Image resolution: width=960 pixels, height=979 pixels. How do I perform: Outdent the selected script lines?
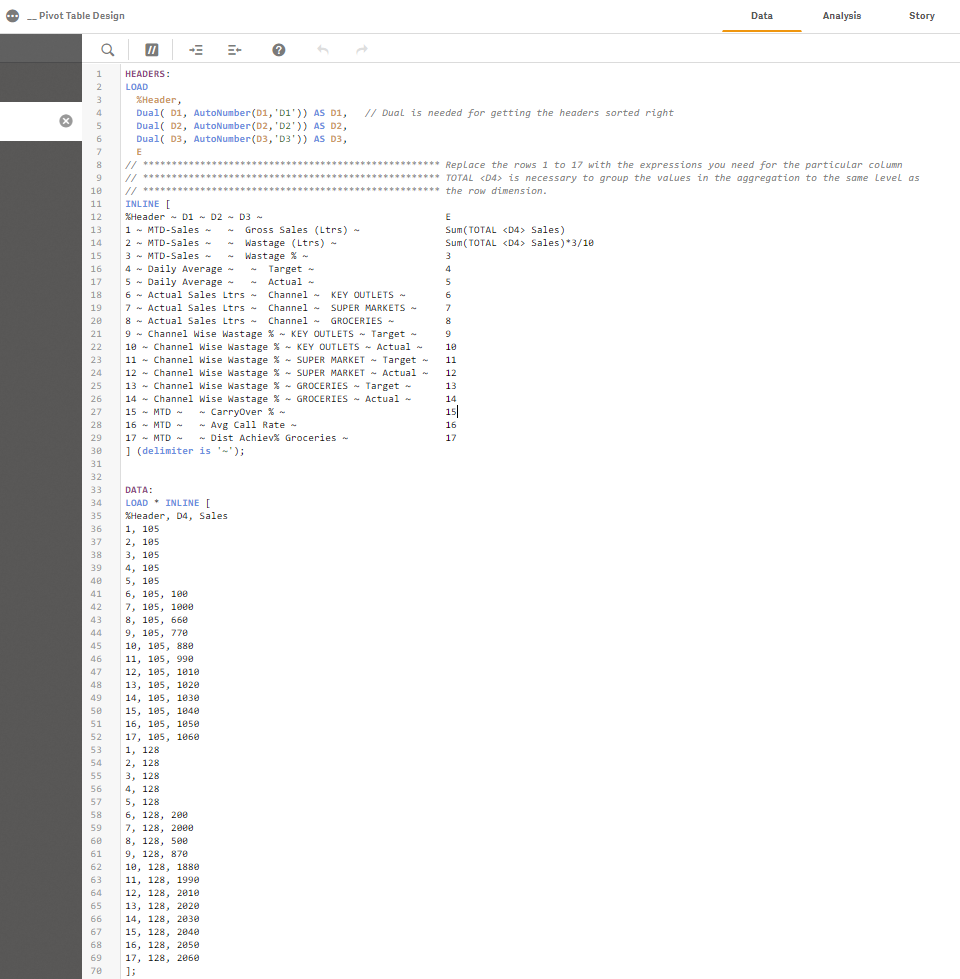[234, 49]
